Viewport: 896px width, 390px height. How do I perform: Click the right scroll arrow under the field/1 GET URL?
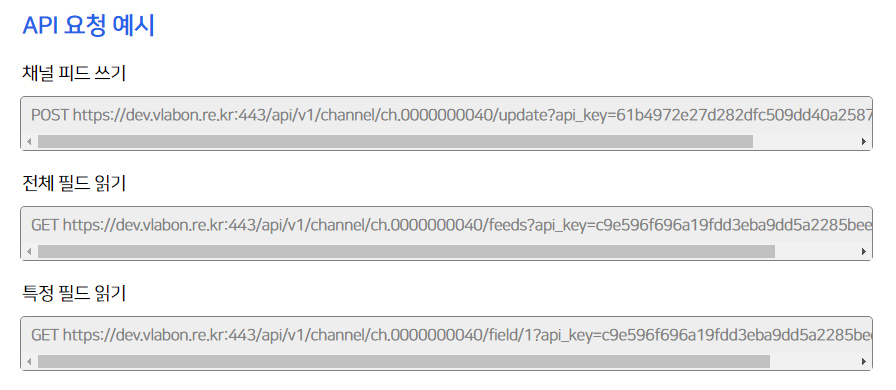click(x=864, y=361)
